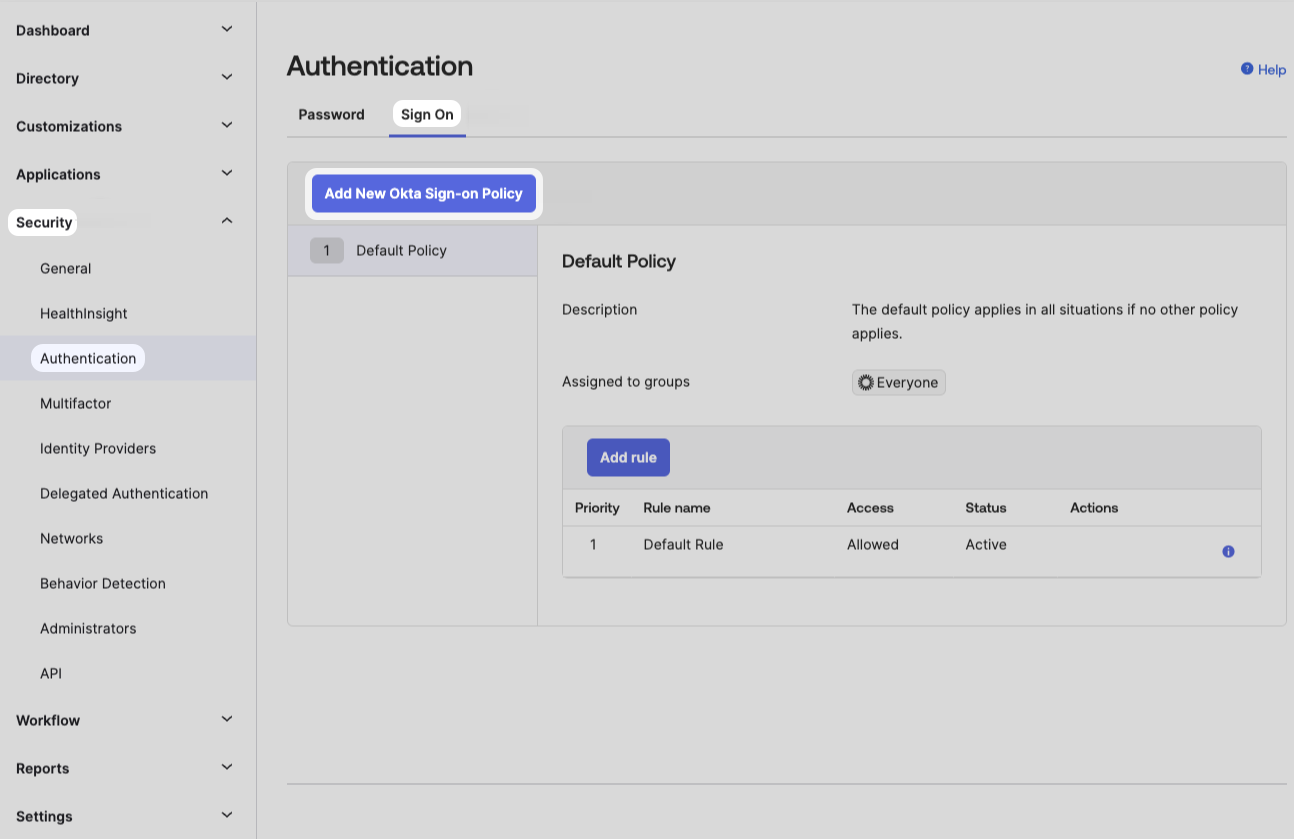Screen dimensions: 1294x839
Task: Select the Sign On tab
Action: (427, 114)
